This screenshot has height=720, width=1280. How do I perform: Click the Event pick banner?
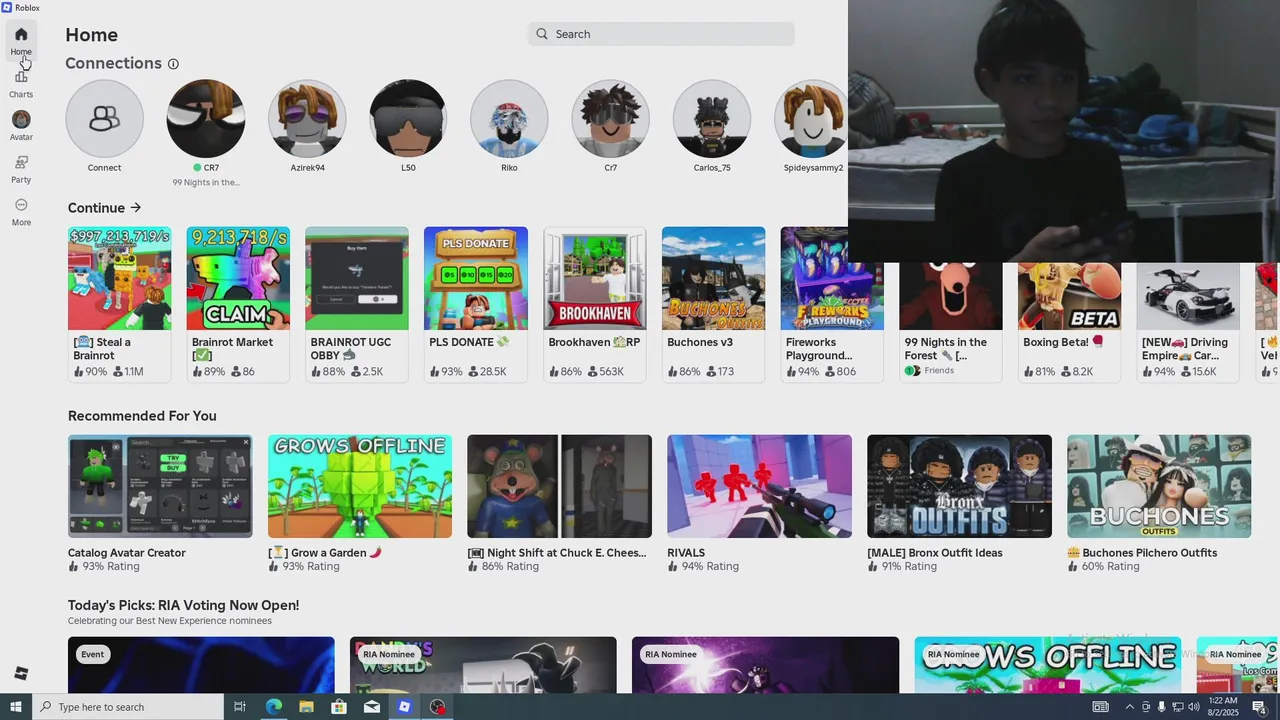click(201, 665)
